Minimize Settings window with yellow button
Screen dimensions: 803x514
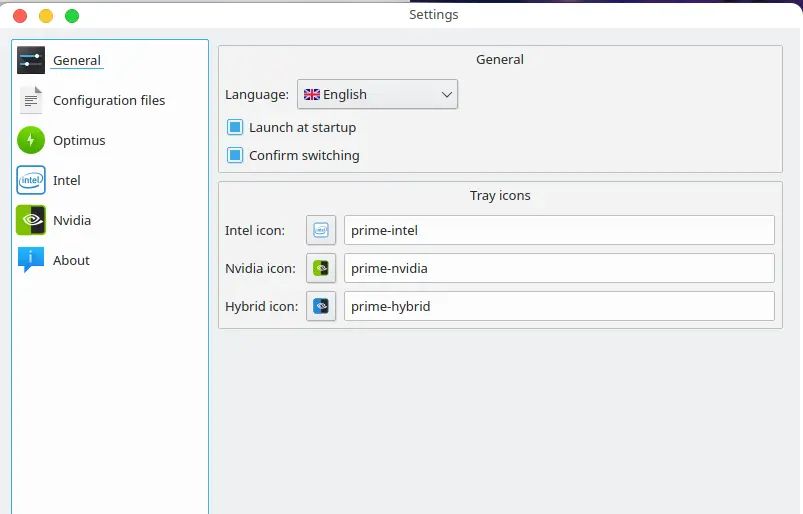coord(46,16)
